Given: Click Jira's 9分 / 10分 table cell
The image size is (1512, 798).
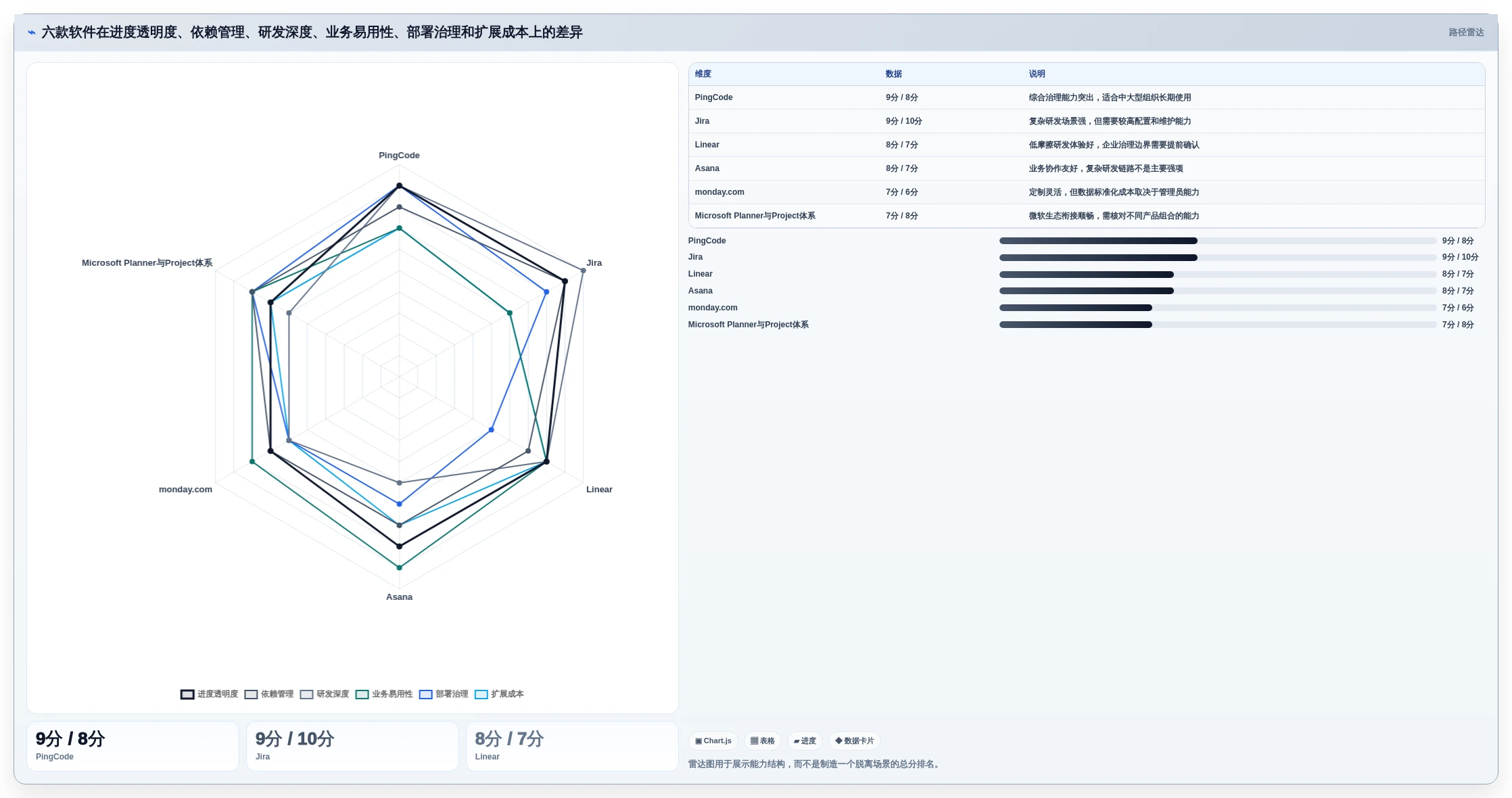Looking at the screenshot, I should [x=903, y=121].
